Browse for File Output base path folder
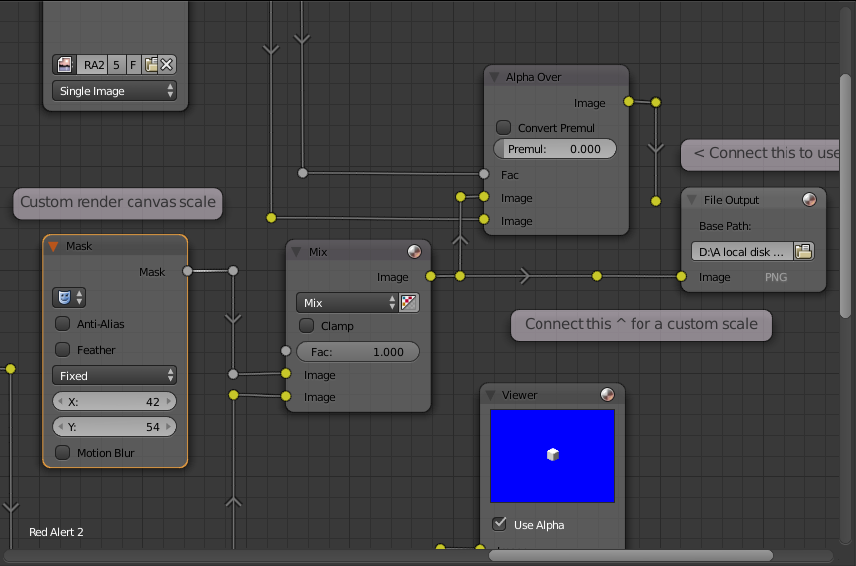The image size is (856, 566). (803, 251)
